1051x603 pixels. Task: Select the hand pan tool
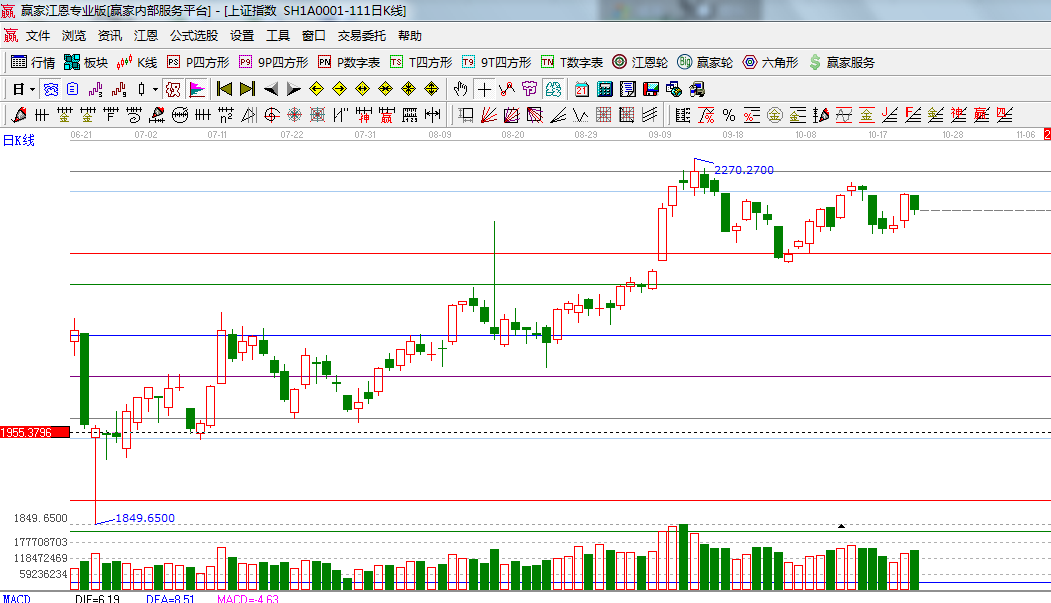[x=460, y=89]
